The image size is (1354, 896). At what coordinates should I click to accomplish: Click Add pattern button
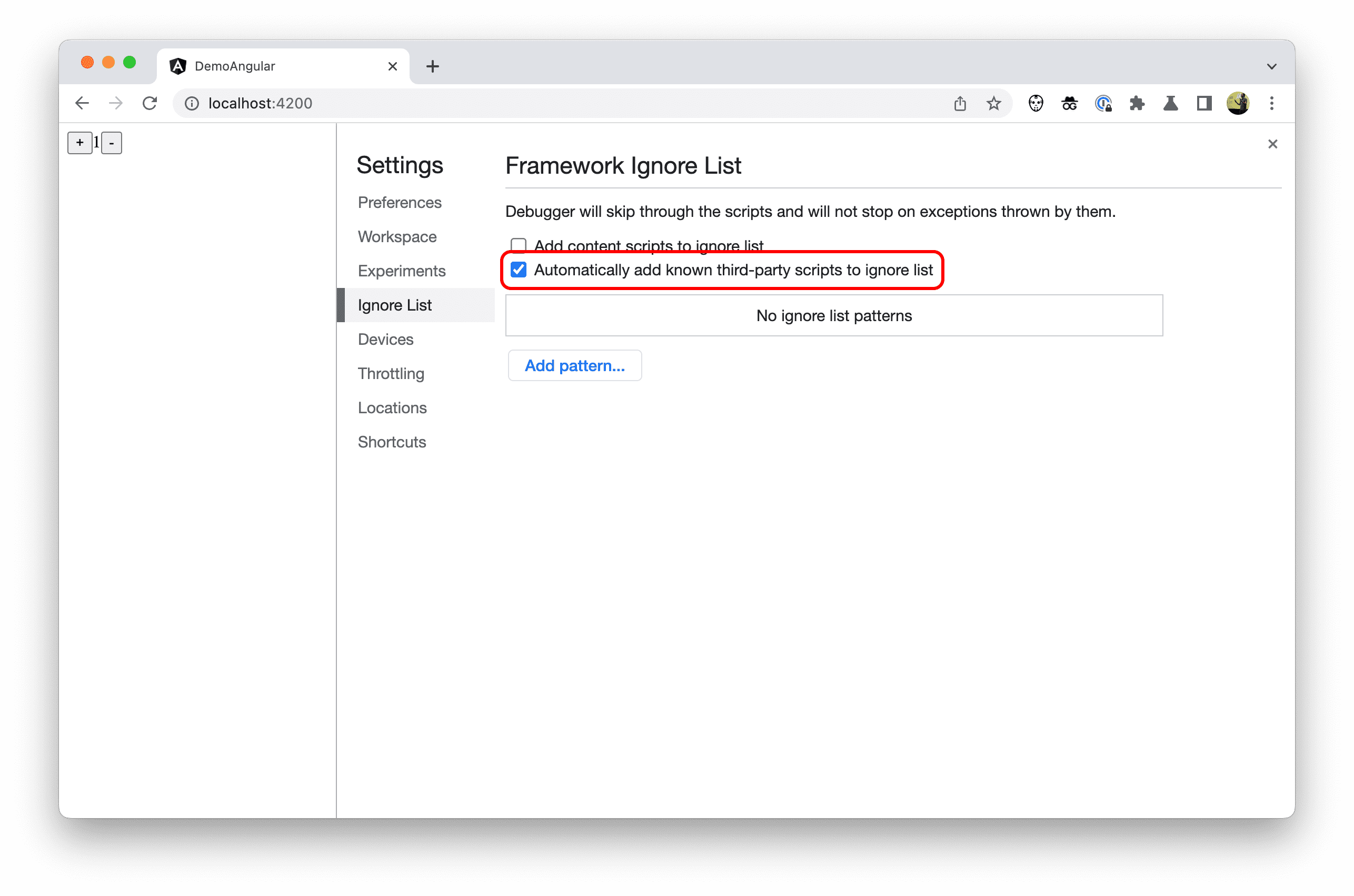click(575, 365)
